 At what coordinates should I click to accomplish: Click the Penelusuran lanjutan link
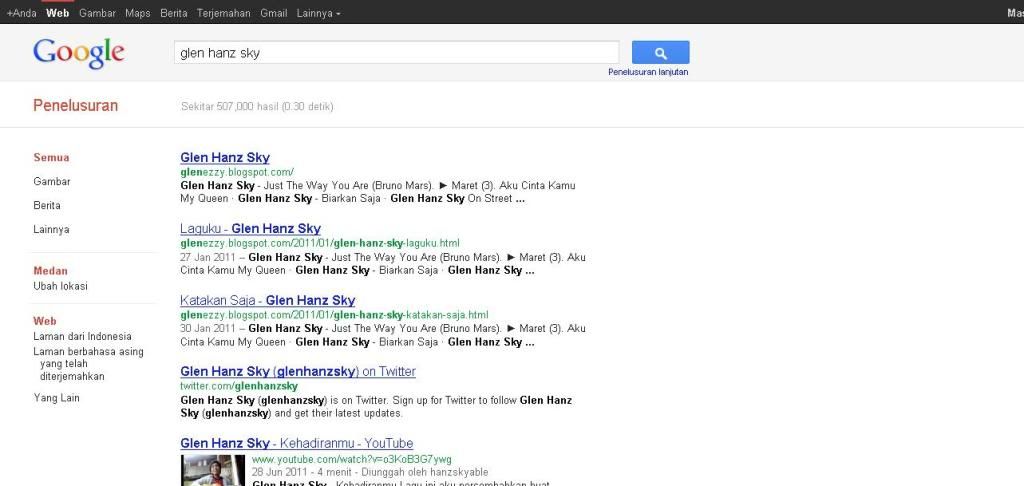648,72
